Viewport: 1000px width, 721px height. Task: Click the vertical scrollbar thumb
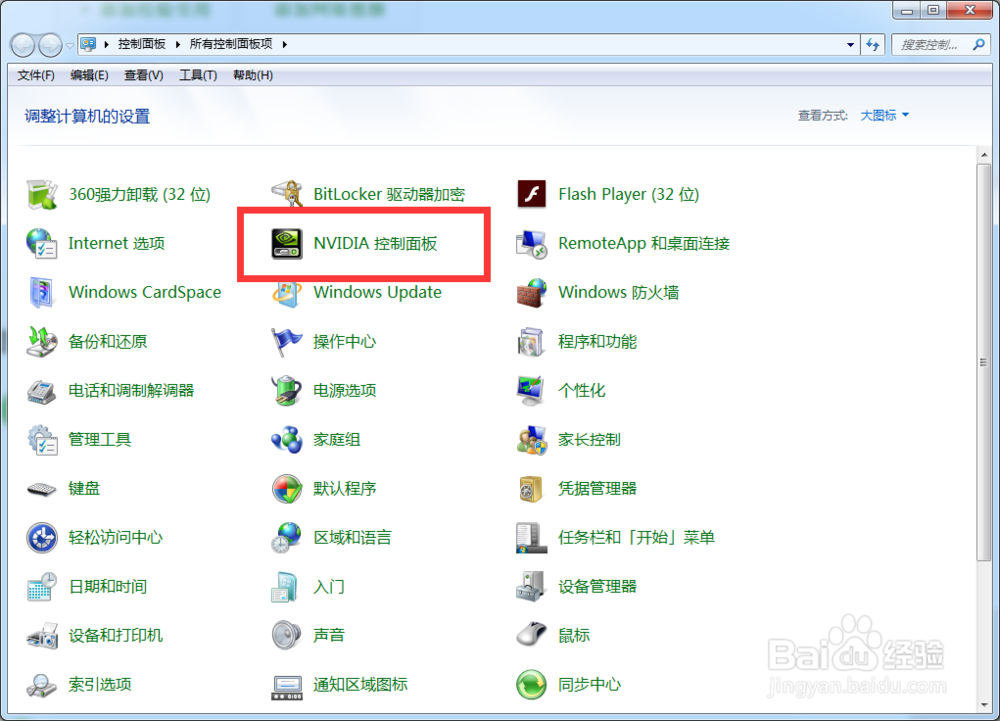tap(984, 362)
